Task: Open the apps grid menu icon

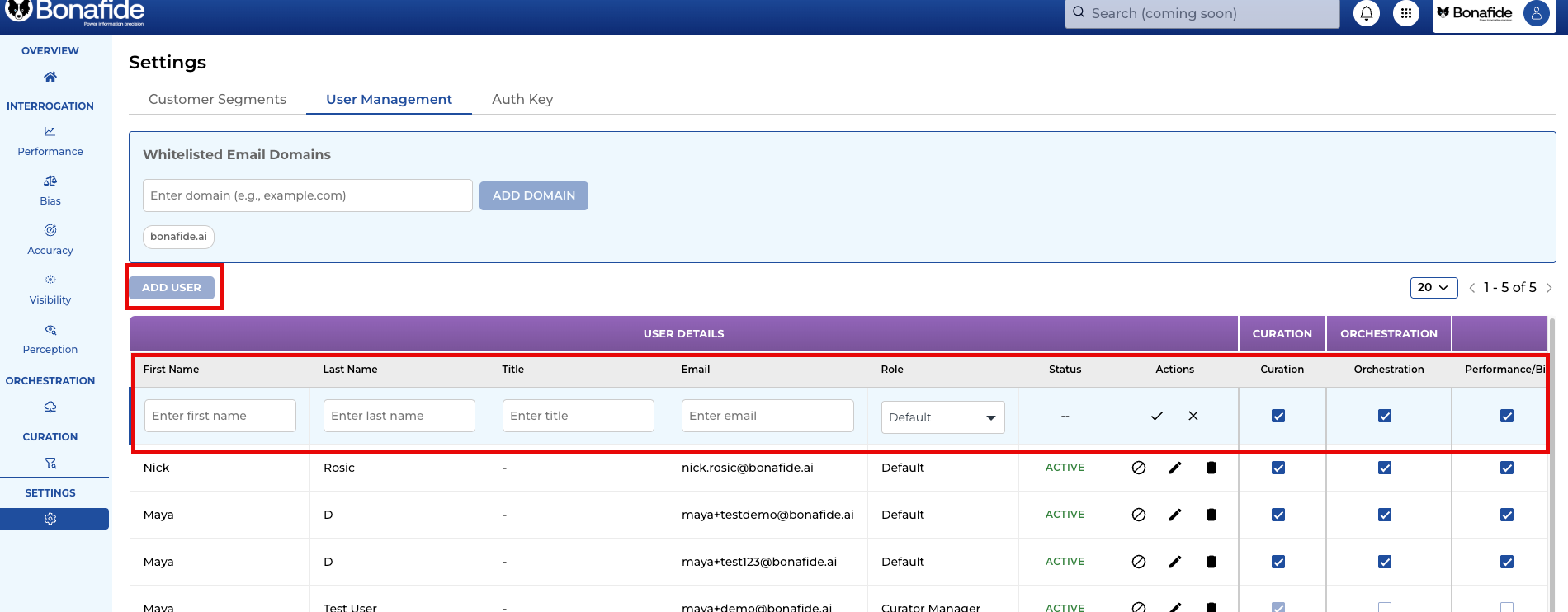Action: tap(1405, 13)
